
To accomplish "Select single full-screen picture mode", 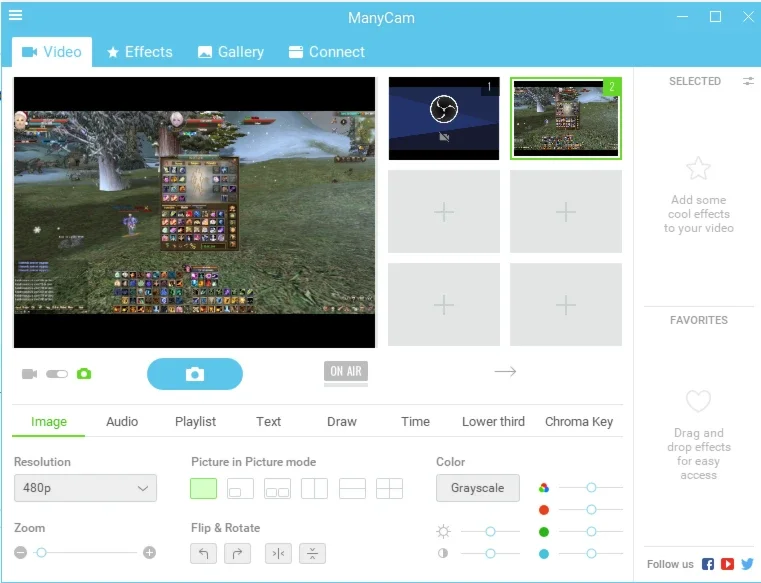I will click(x=203, y=488).
